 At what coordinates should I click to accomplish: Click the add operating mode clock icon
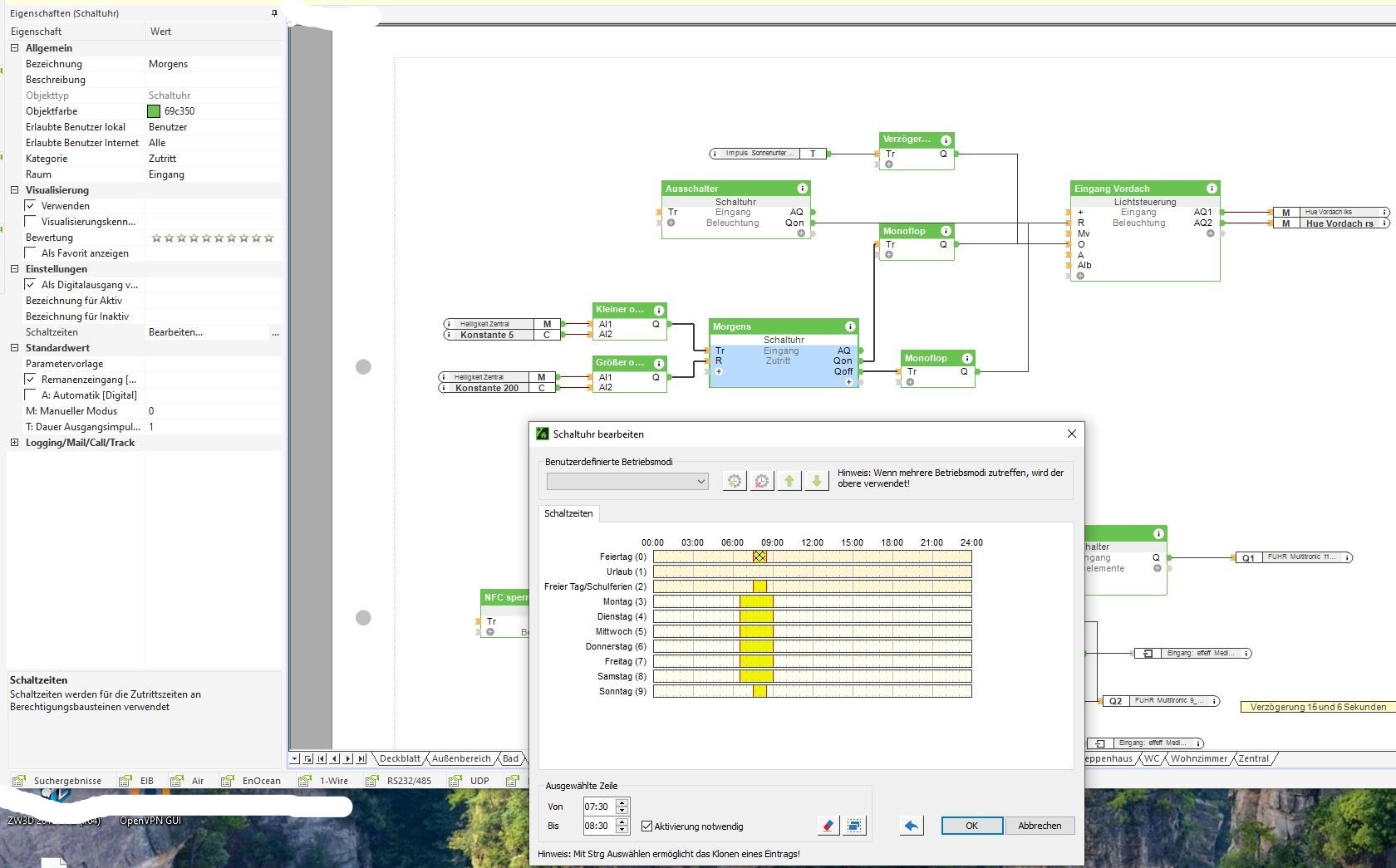click(734, 481)
